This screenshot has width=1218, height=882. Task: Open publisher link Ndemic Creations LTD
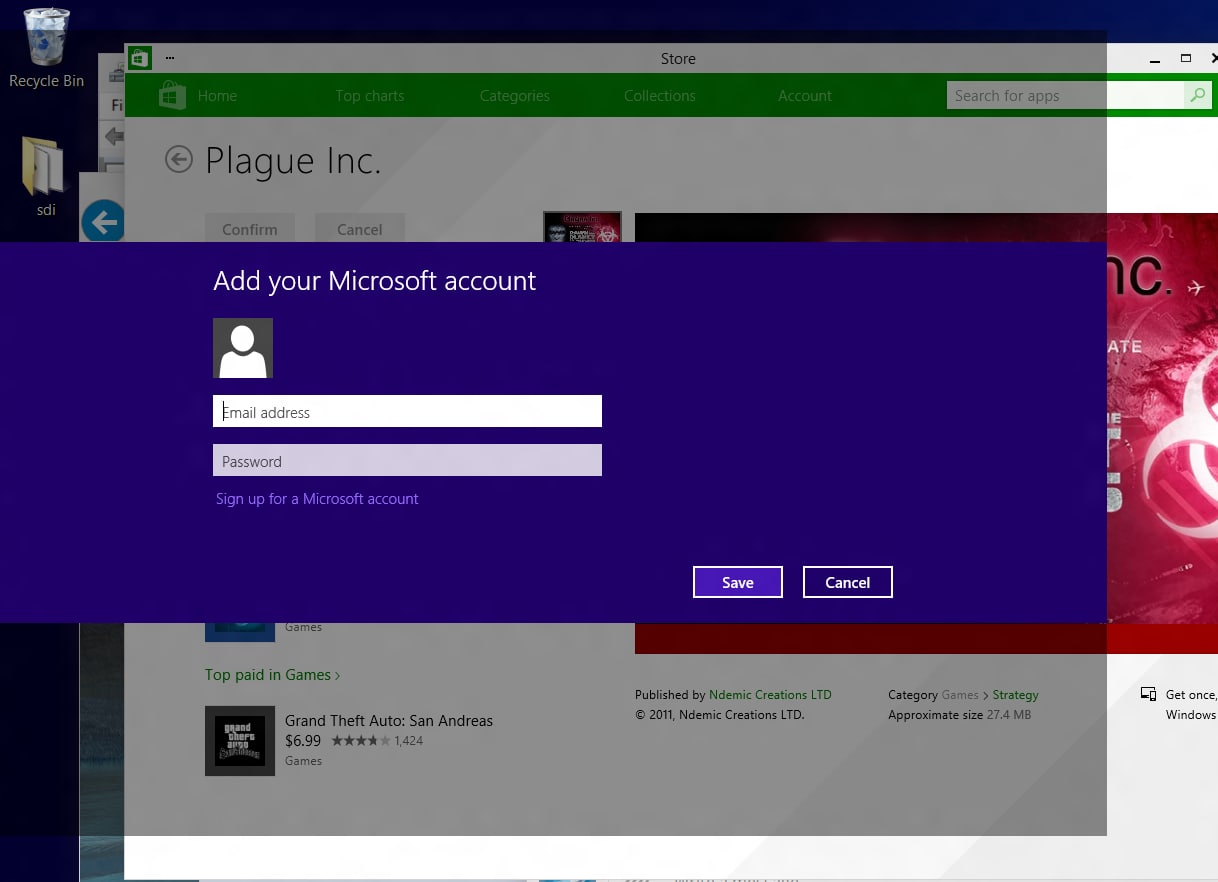click(770, 695)
